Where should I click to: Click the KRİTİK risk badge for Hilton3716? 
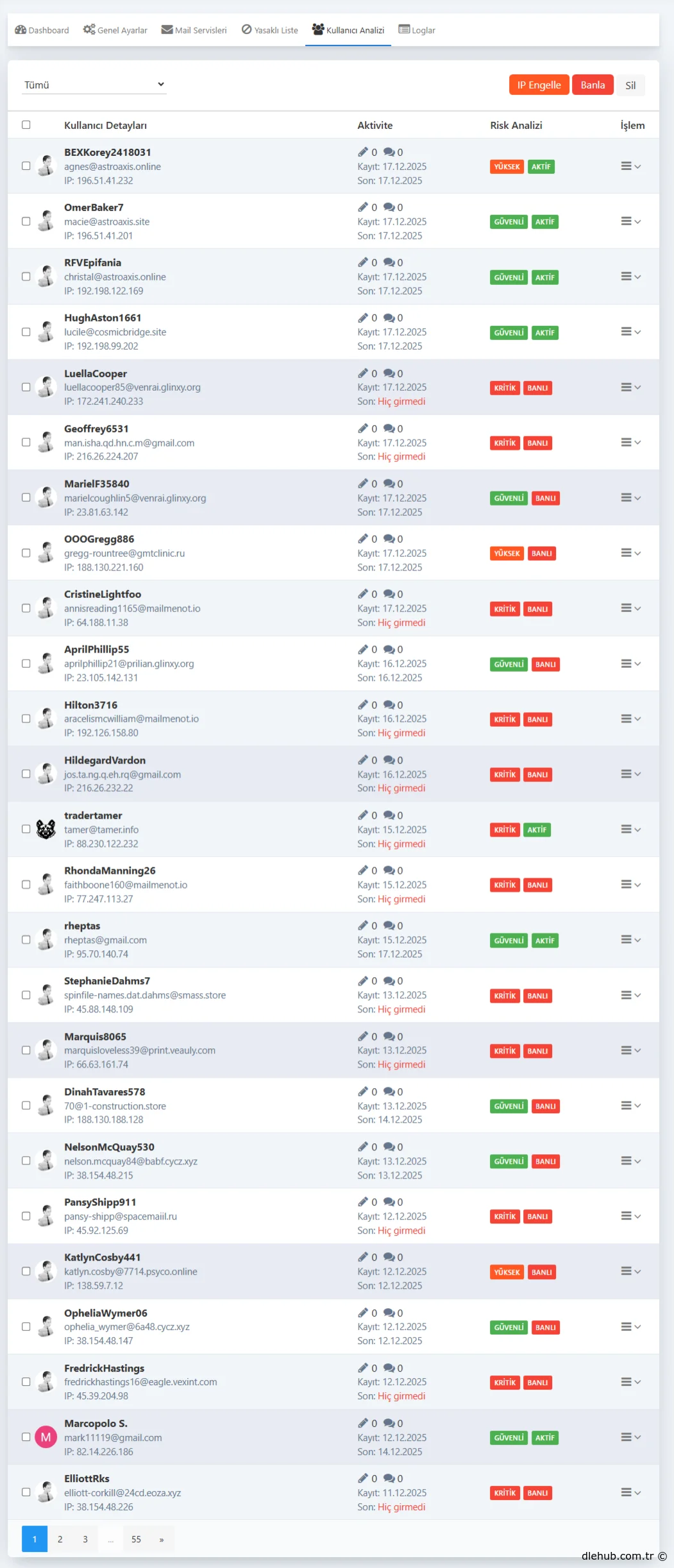coord(505,719)
